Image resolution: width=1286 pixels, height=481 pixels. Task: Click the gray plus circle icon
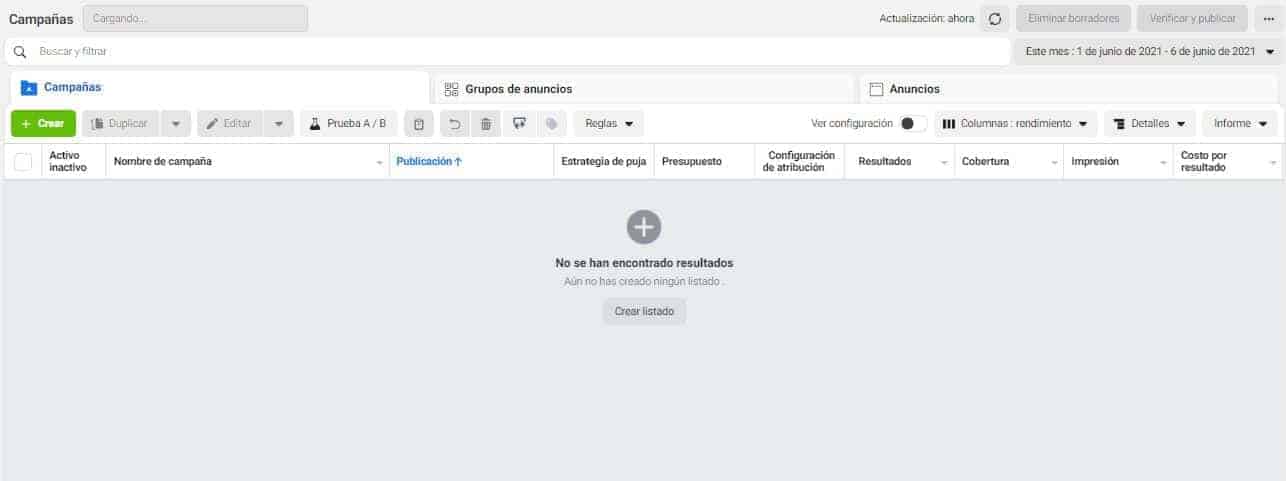click(644, 228)
